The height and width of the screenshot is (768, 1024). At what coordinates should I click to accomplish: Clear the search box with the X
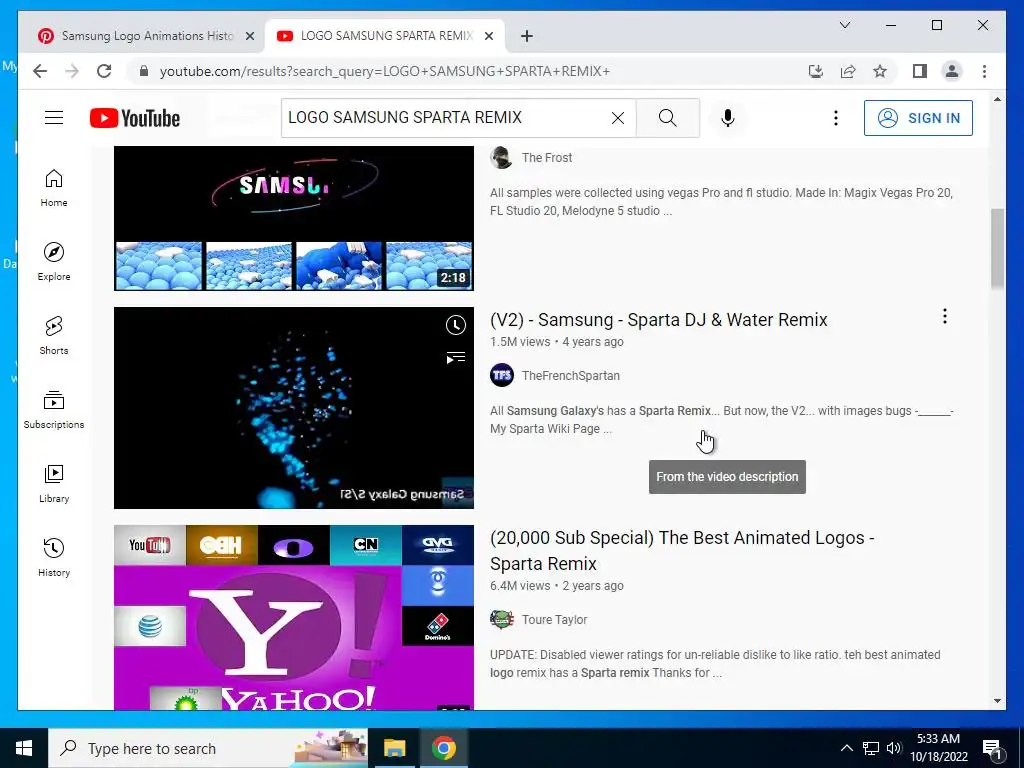617,118
